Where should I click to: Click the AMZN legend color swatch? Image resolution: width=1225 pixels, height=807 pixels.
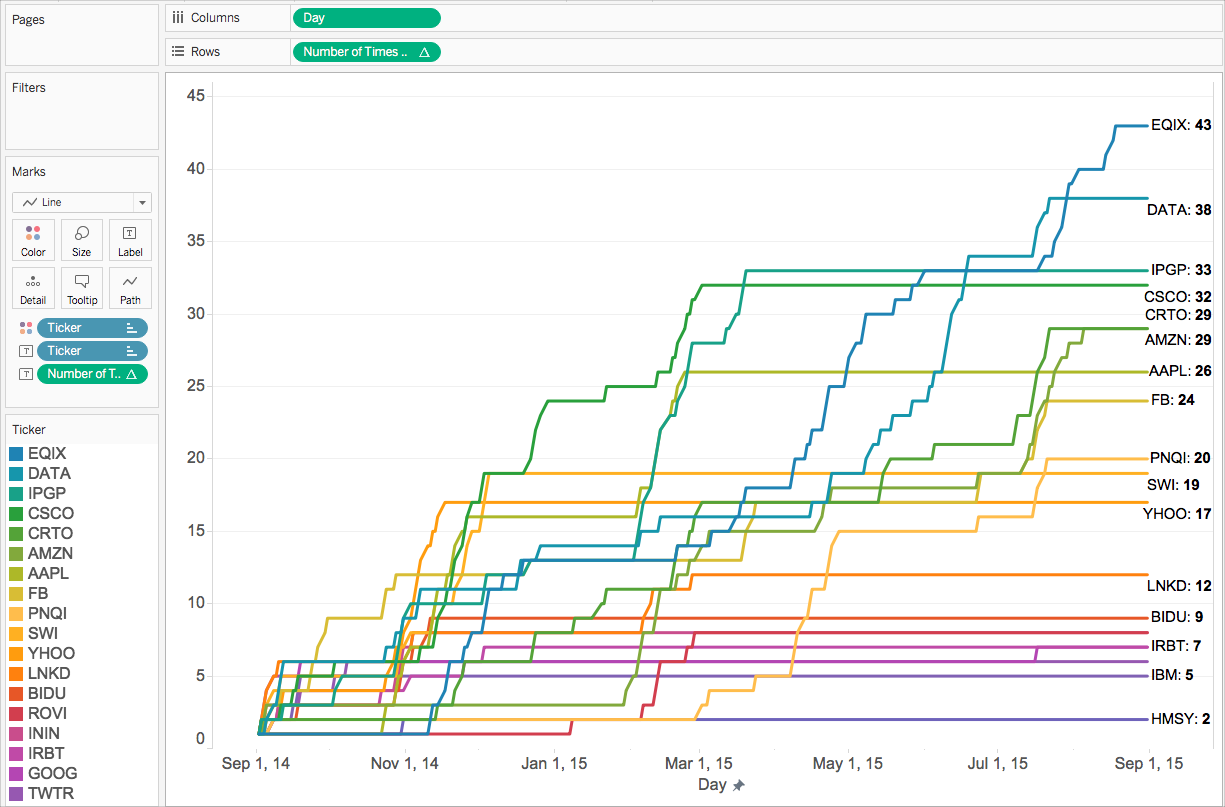coord(15,554)
